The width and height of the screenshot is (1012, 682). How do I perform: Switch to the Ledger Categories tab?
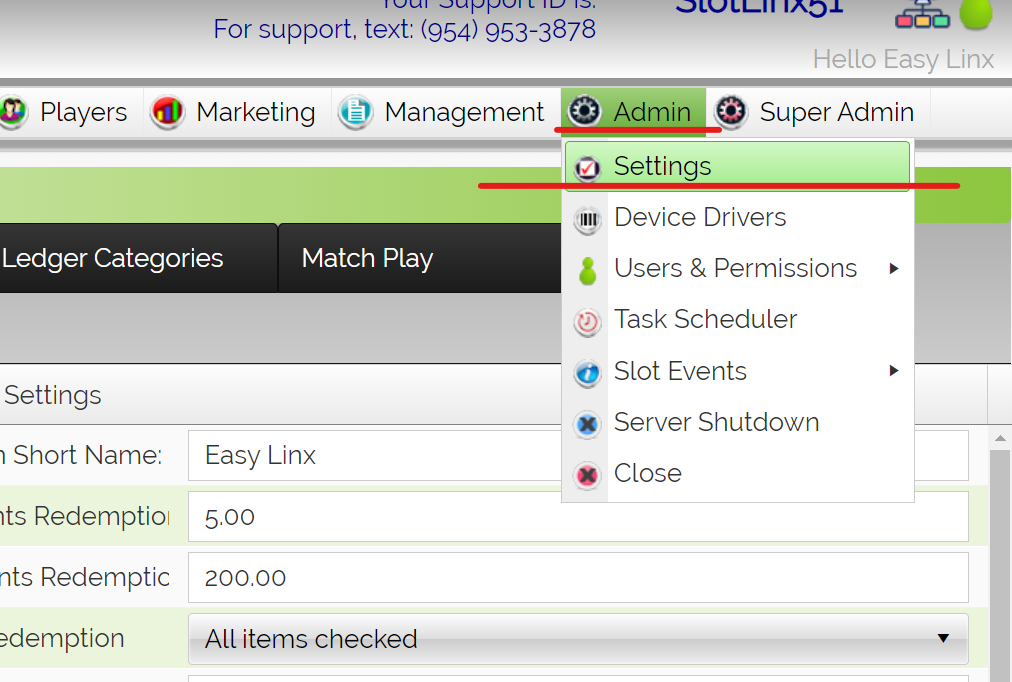(138, 258)
